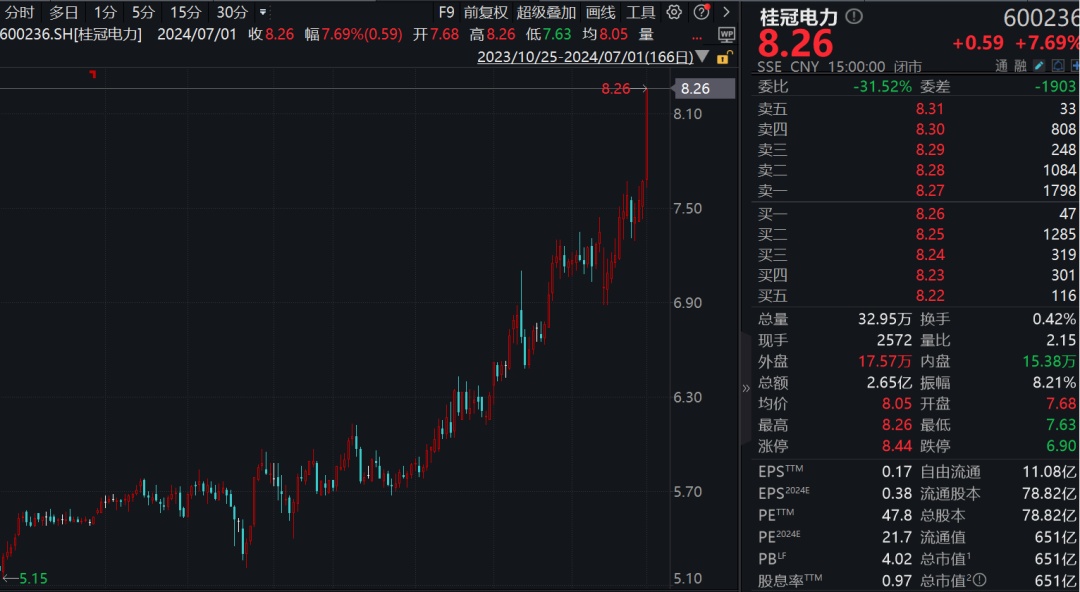The height and width of the screenshot is (592, 1080).
Task: Click the WP monitor icon
Action: tap(727, 34)
